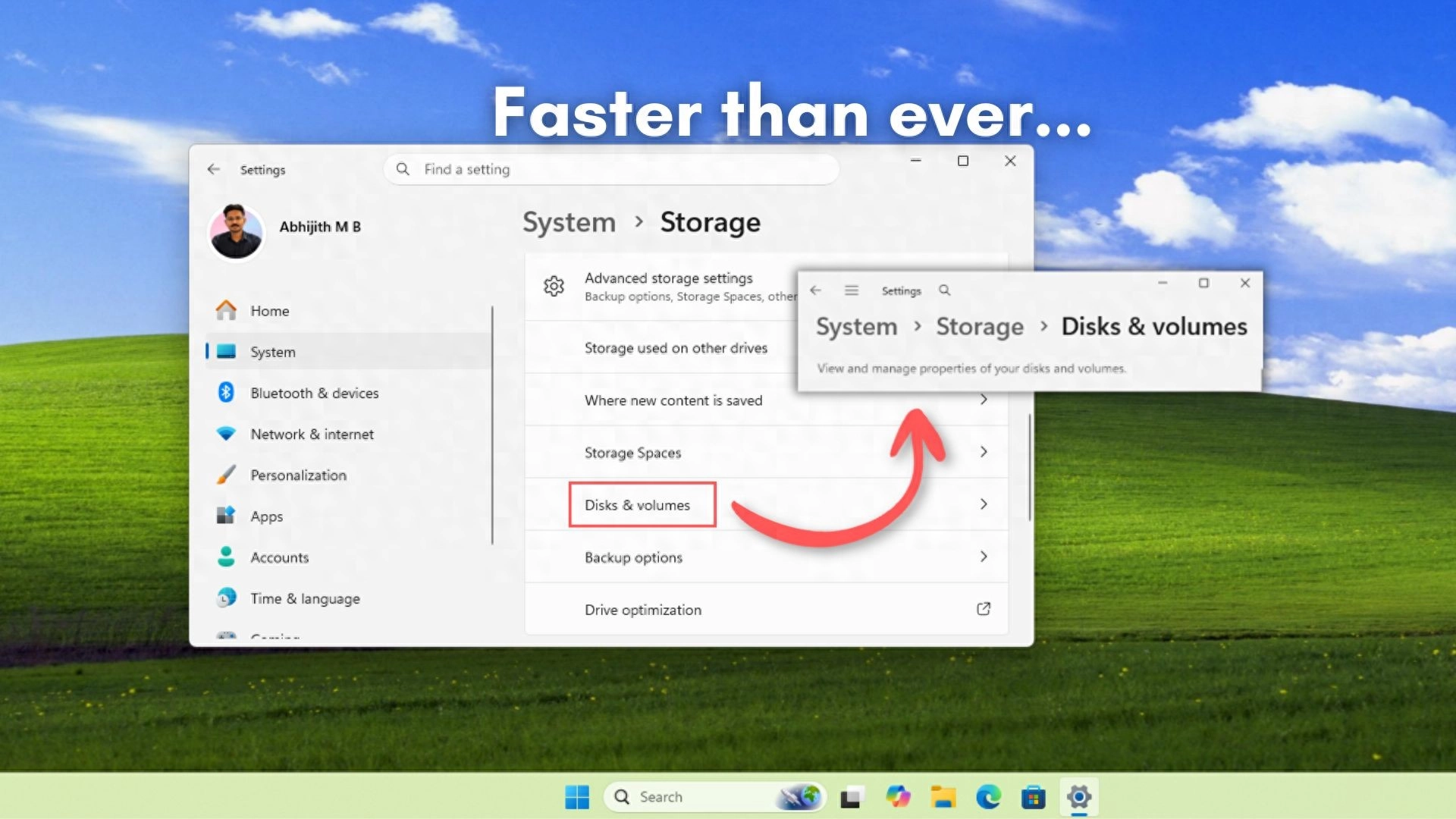
Task: Open Accounts settings
Action: 278,557
